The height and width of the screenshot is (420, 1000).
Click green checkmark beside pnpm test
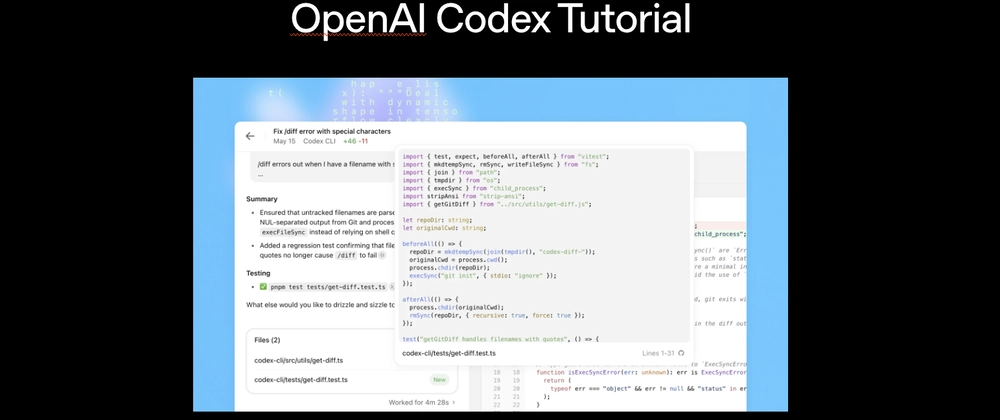[x=263, y=287]
